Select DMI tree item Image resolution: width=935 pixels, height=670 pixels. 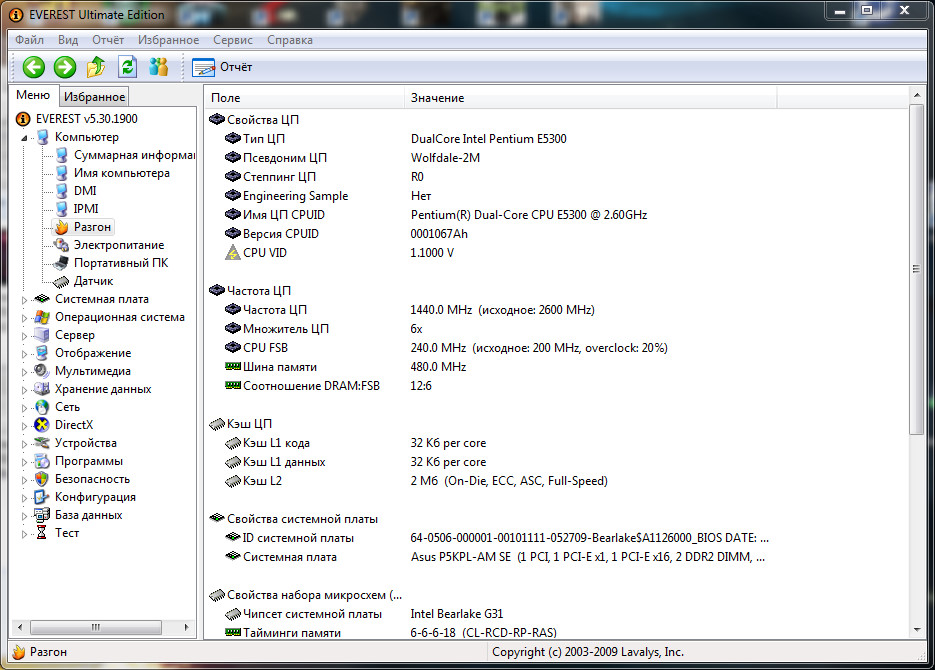pos(85,191)
